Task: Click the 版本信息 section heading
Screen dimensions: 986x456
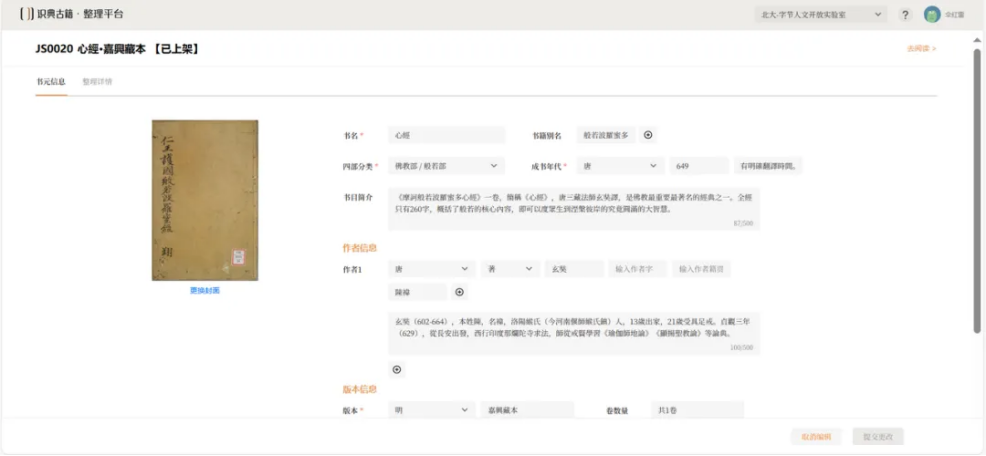Action: (360, 389)
